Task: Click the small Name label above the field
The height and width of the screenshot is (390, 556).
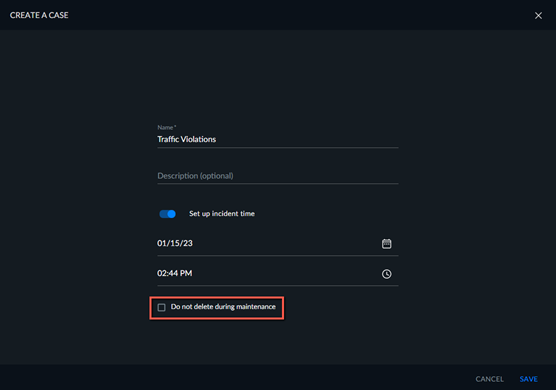Action: pyautogui.click(x=167, y=127)
